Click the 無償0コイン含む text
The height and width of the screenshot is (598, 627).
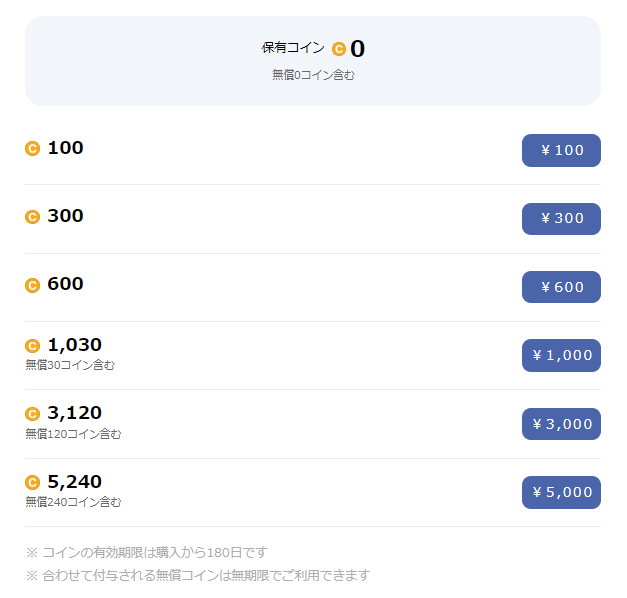point(313,75)
